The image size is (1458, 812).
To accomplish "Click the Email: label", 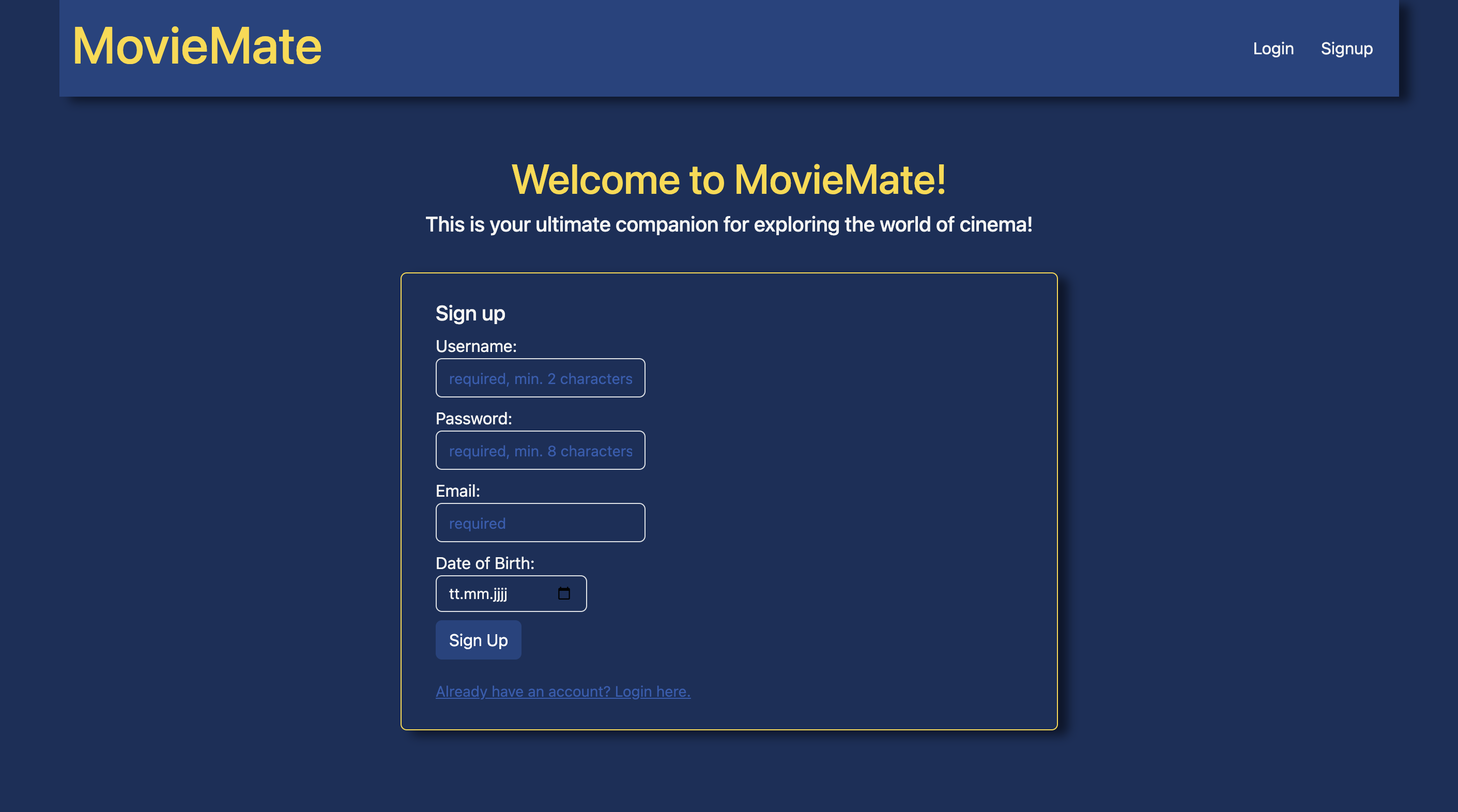I will [457, 491].
